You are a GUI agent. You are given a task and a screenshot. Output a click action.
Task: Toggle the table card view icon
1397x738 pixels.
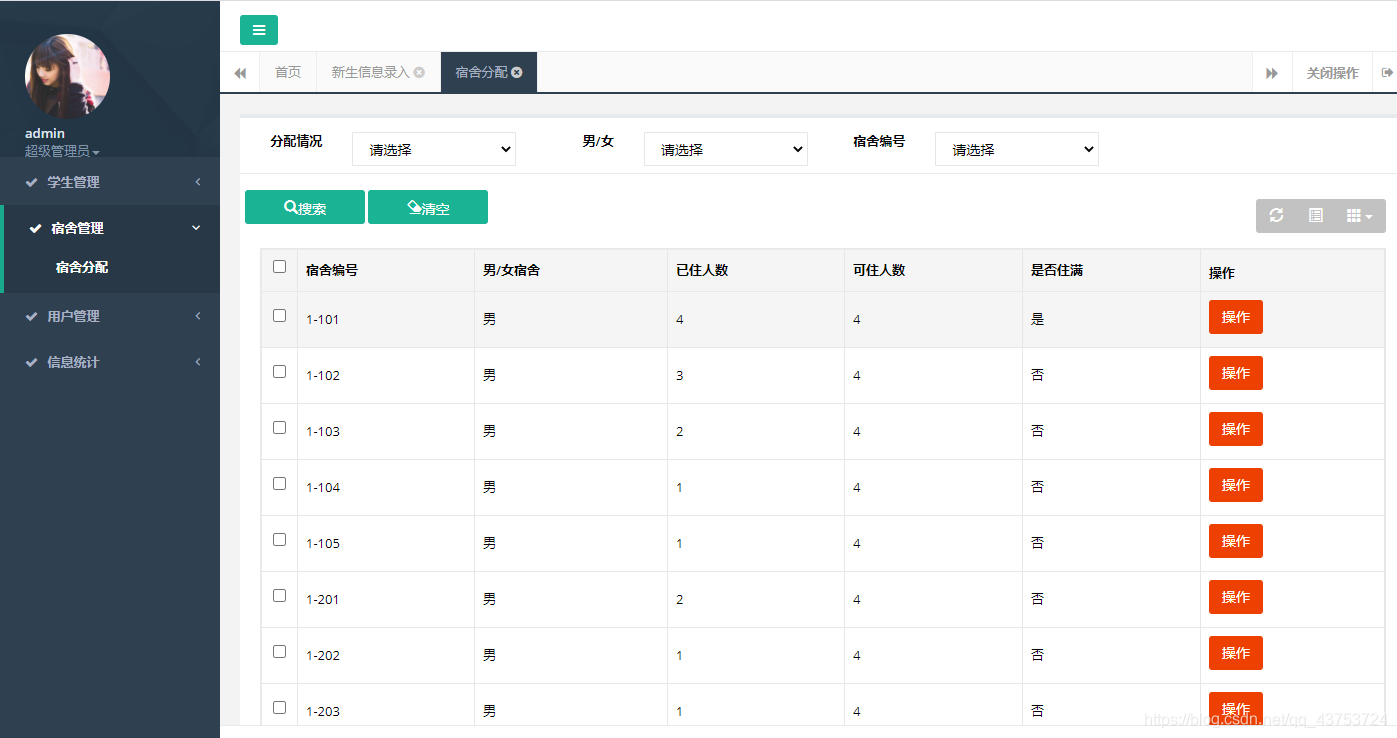(x=1316, y=216)
